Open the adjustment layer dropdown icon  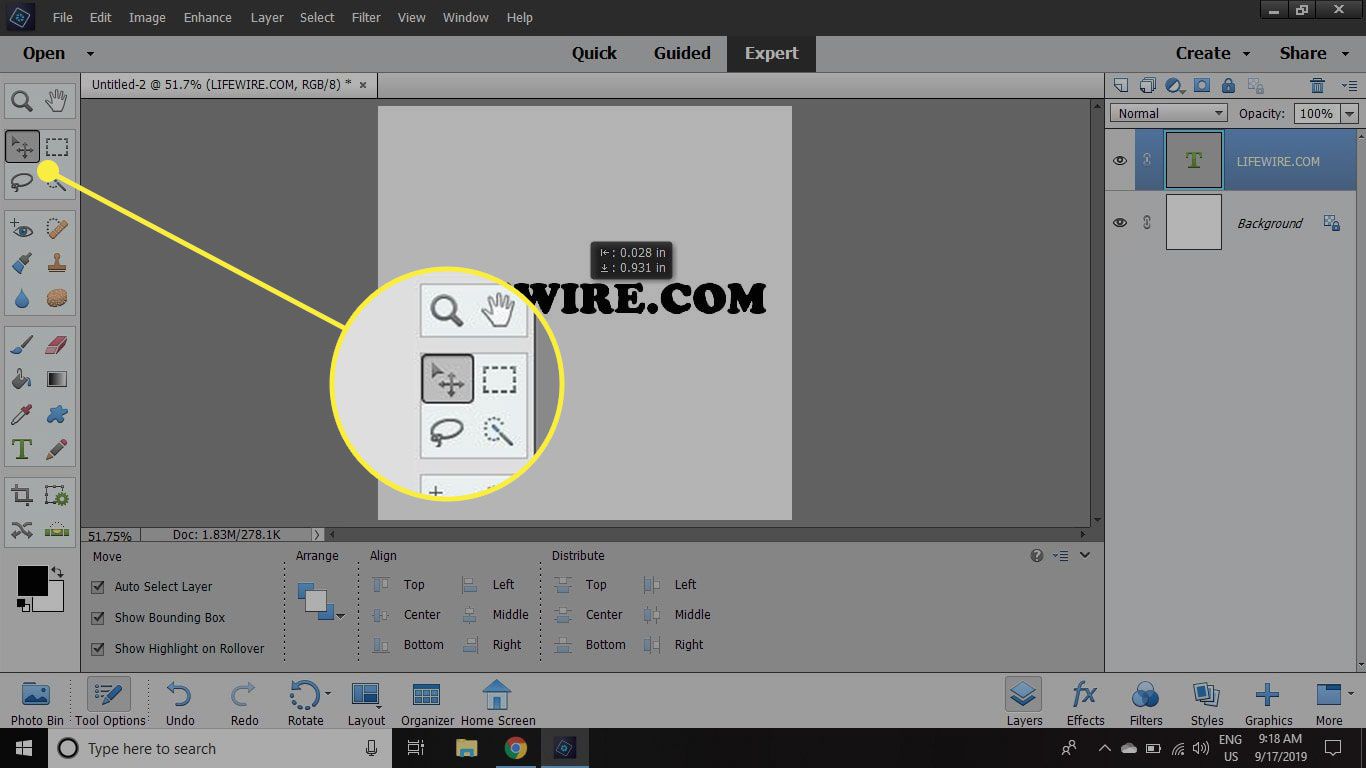tap(1176, 86)
